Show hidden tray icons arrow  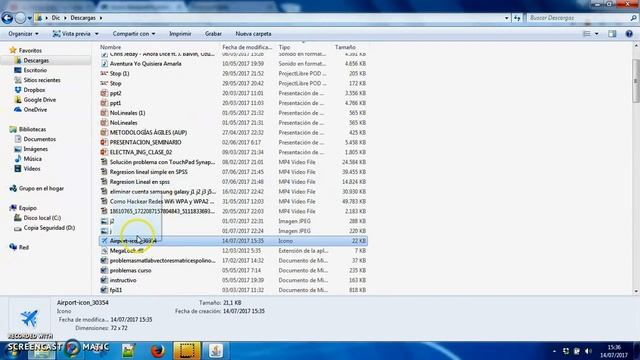click(x=554, y=351)
